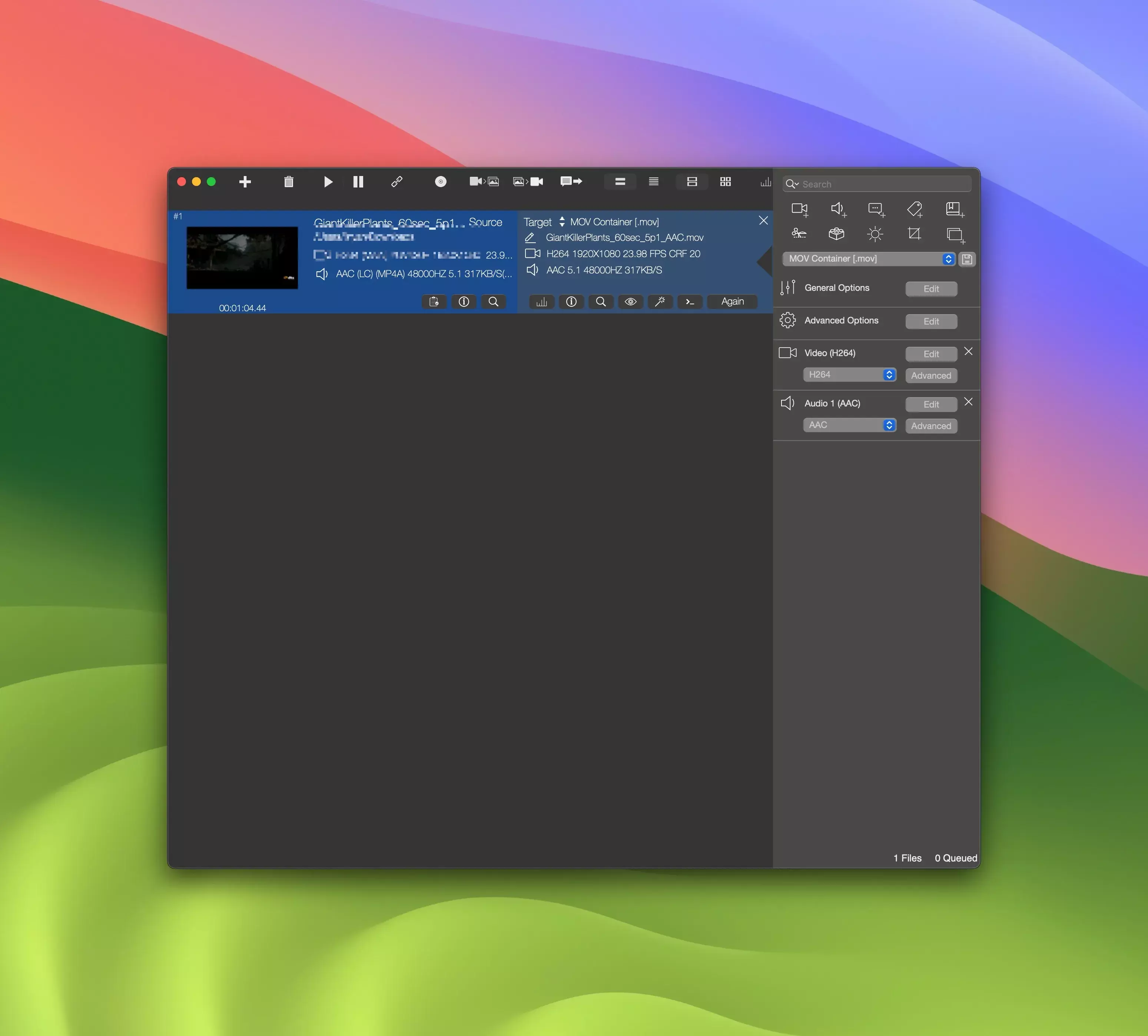Open the crop tool icon

tap(914, 233)
